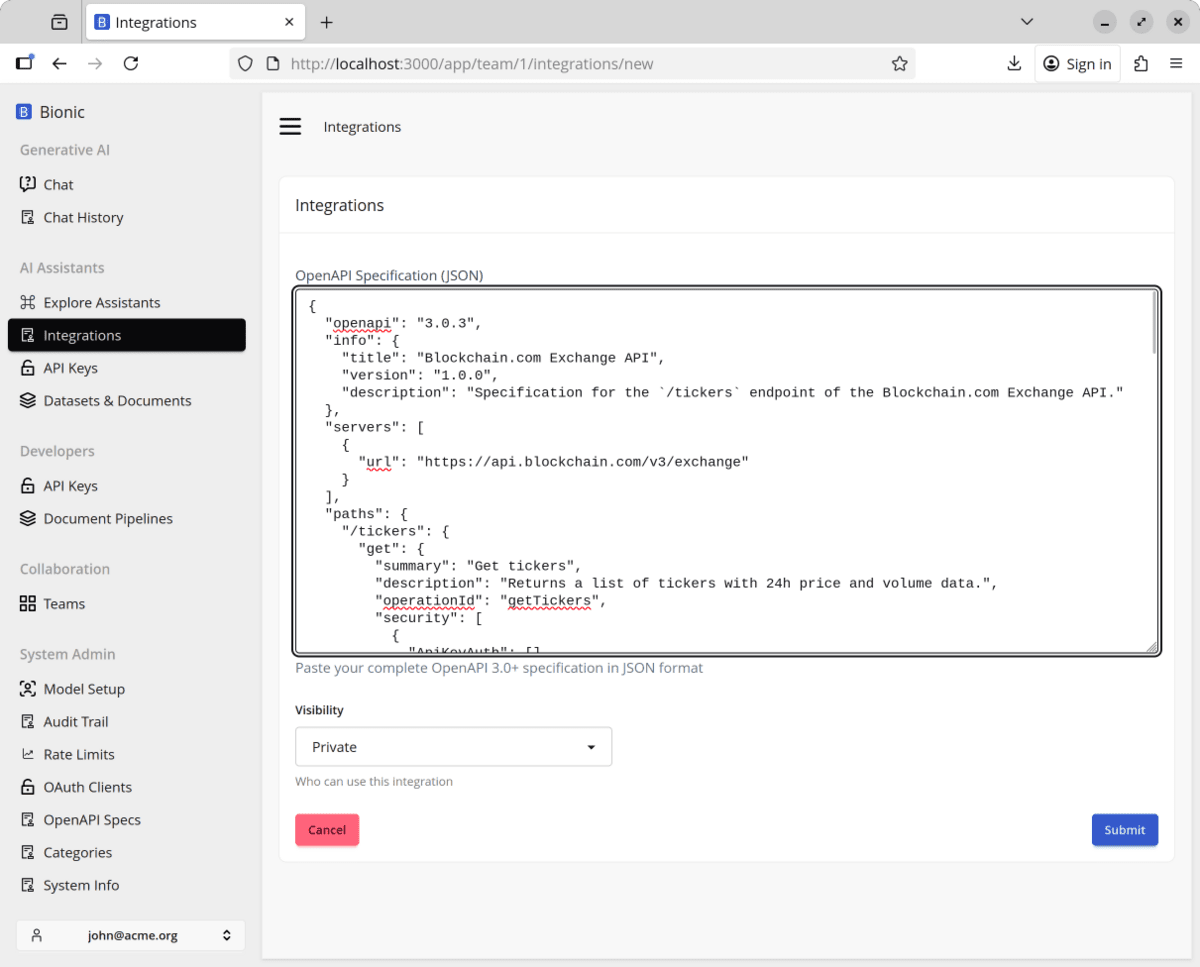The width and height of the screenshot is (1200, 967).
Task: Click inside the OpenAPI Specification JSON textarea
Action: (x=720, y=500)
